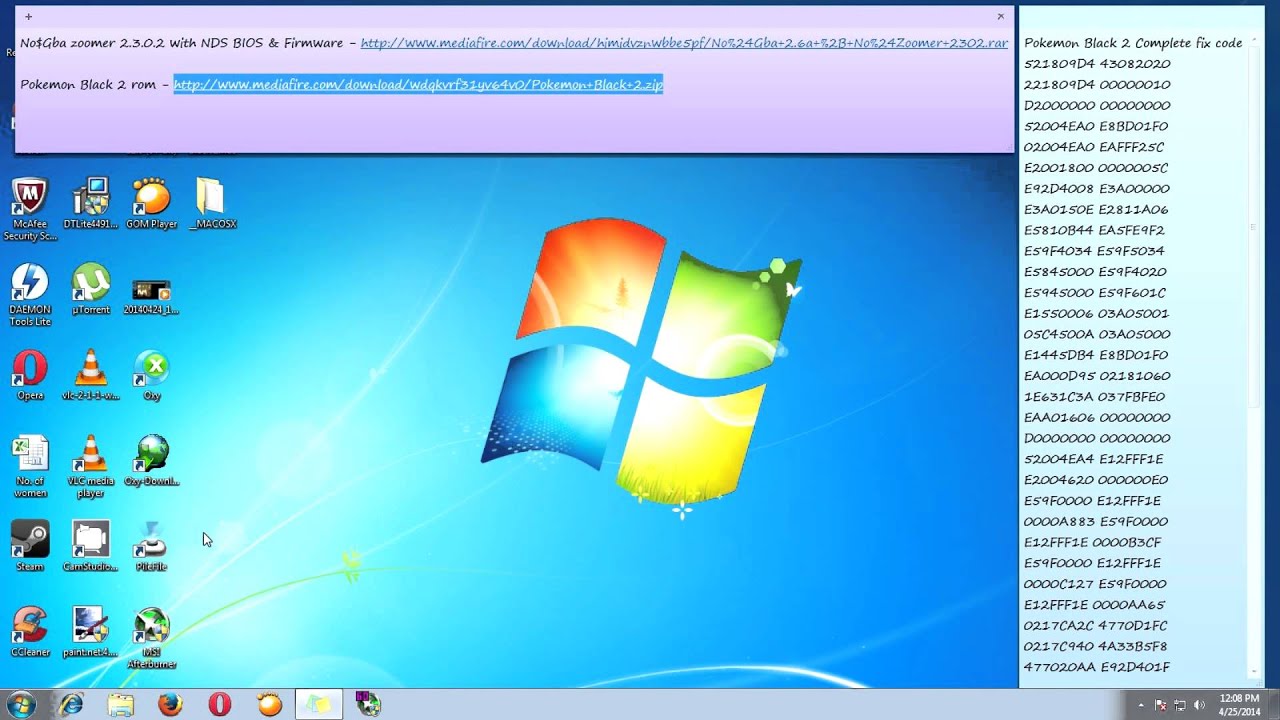Click the code line '221809D4 00000010'
Screen dimensions: 1280x720
coord(1097,85)
